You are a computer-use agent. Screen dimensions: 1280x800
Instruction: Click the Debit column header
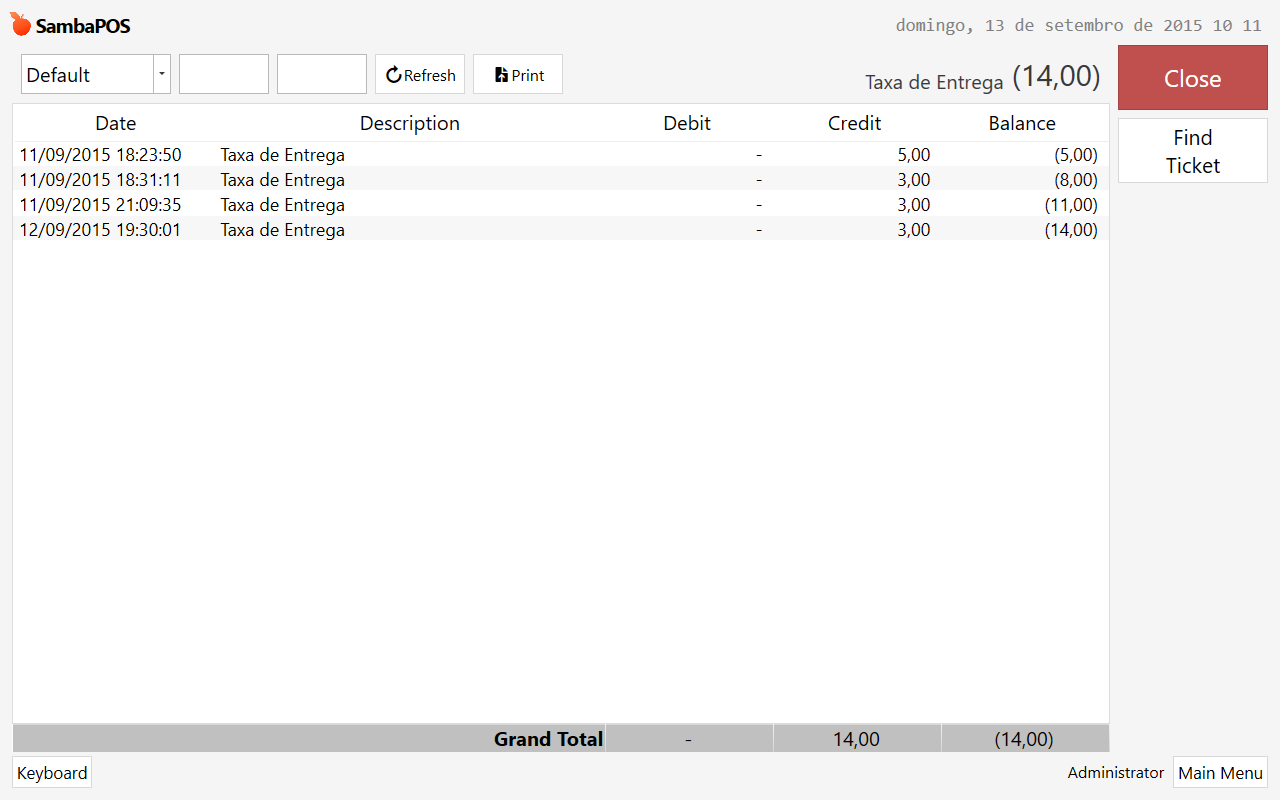click(687, 123)
